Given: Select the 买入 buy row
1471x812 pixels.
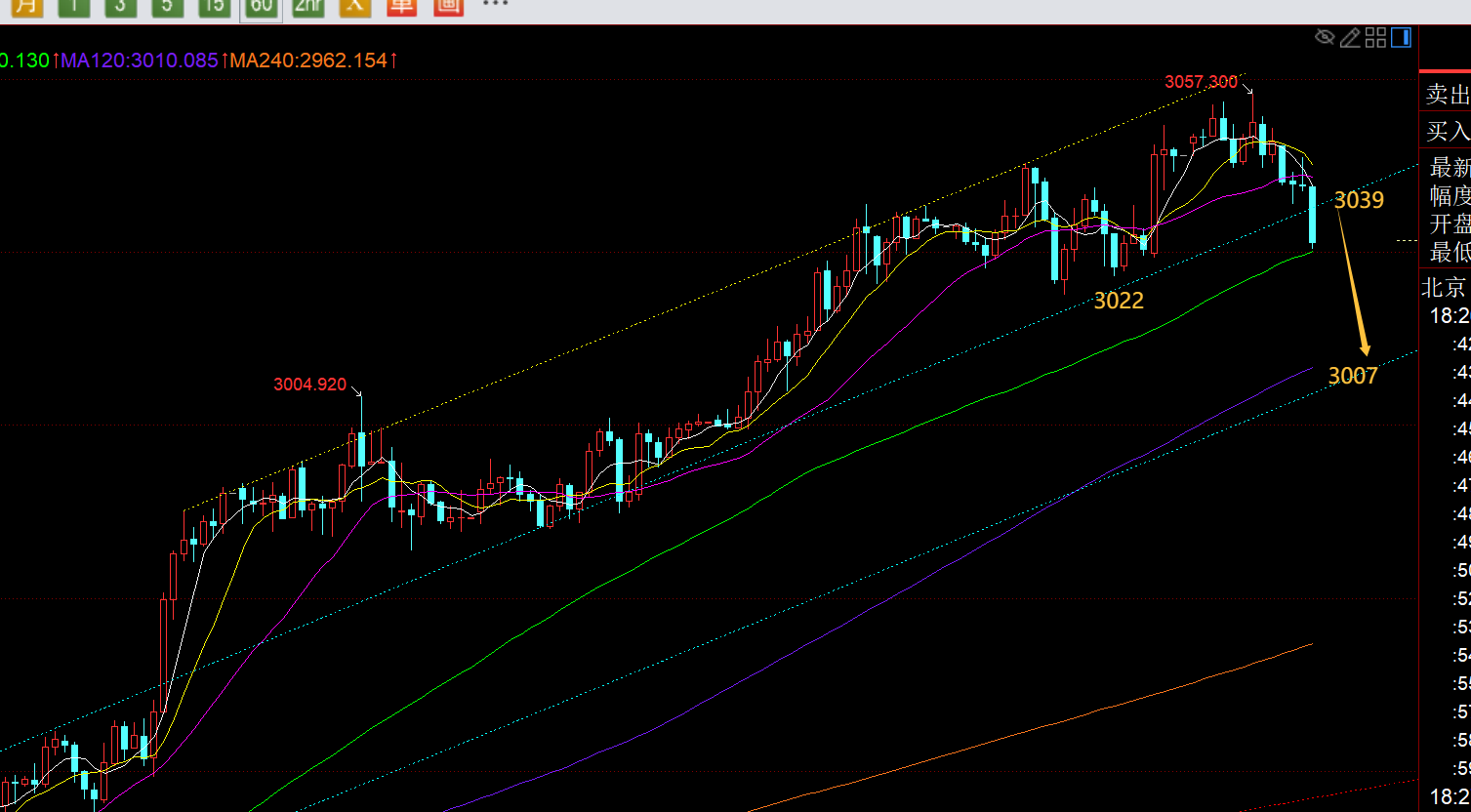Looking at the screenshot, I should click(1447, 131).
